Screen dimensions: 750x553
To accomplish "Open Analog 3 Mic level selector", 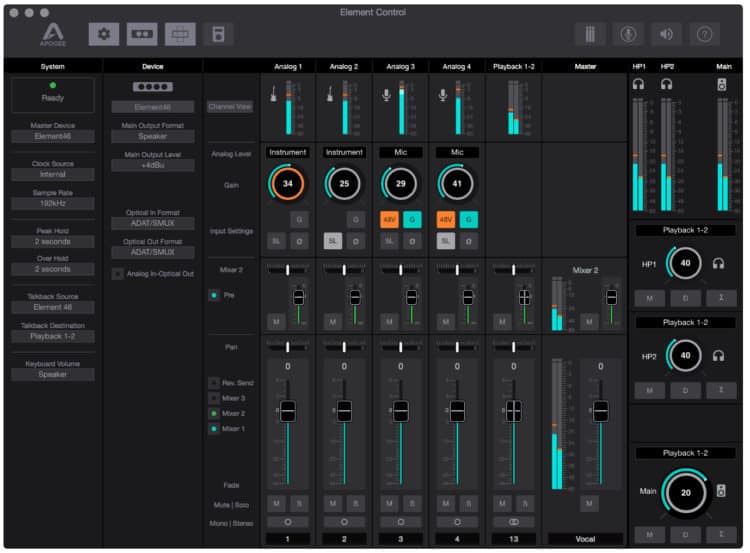I will click(x=400, y=152).
